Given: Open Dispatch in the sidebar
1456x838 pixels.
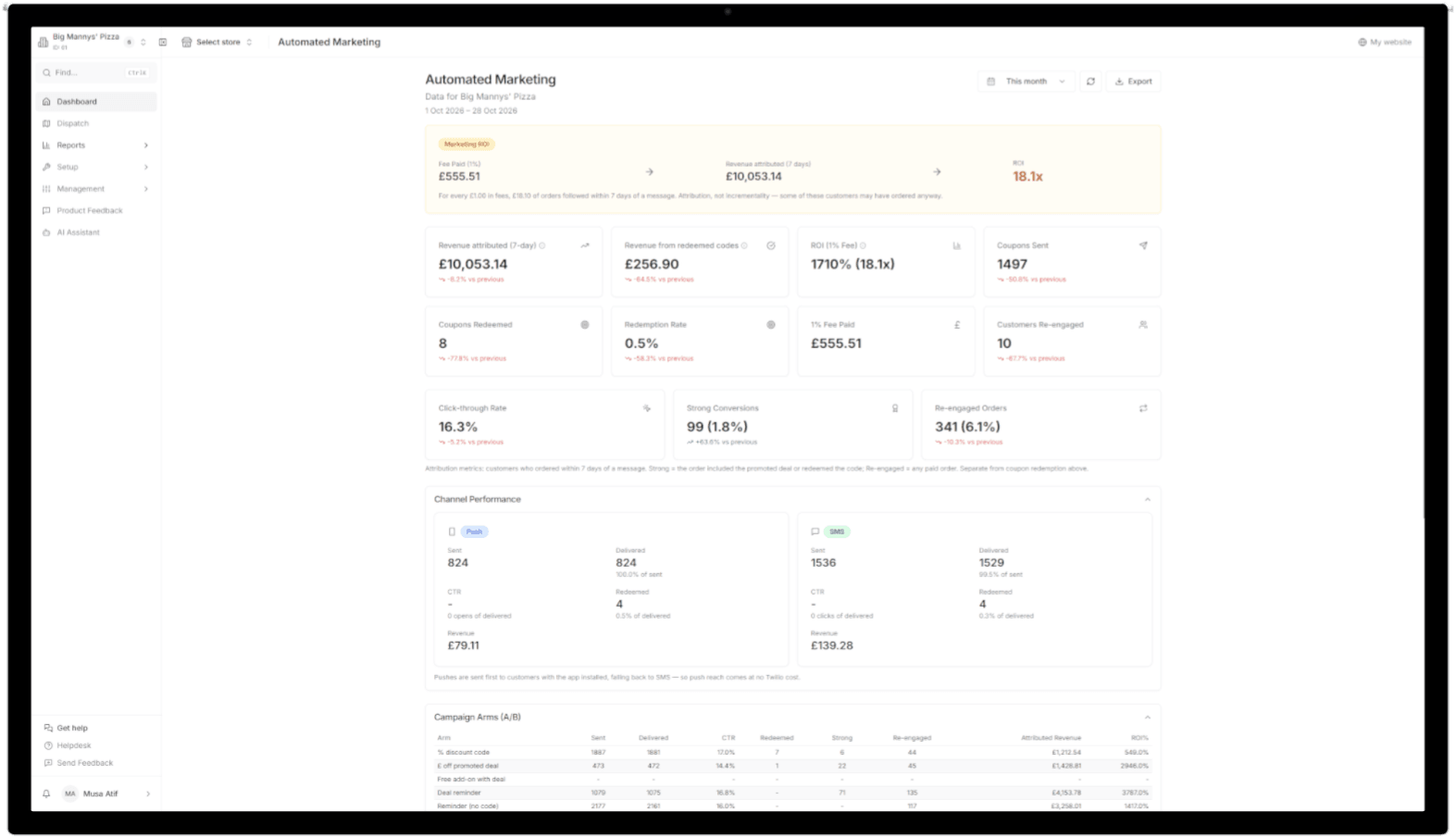Looking at the screenshot, I should (96, 123).
